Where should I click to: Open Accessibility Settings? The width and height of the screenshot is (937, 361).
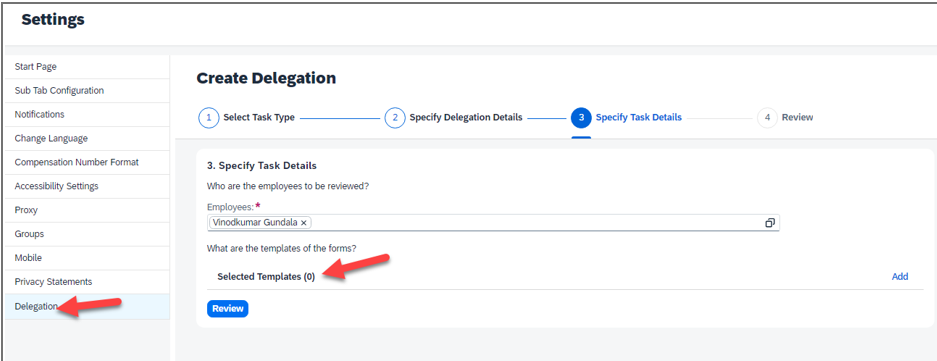tap(87, 186)
